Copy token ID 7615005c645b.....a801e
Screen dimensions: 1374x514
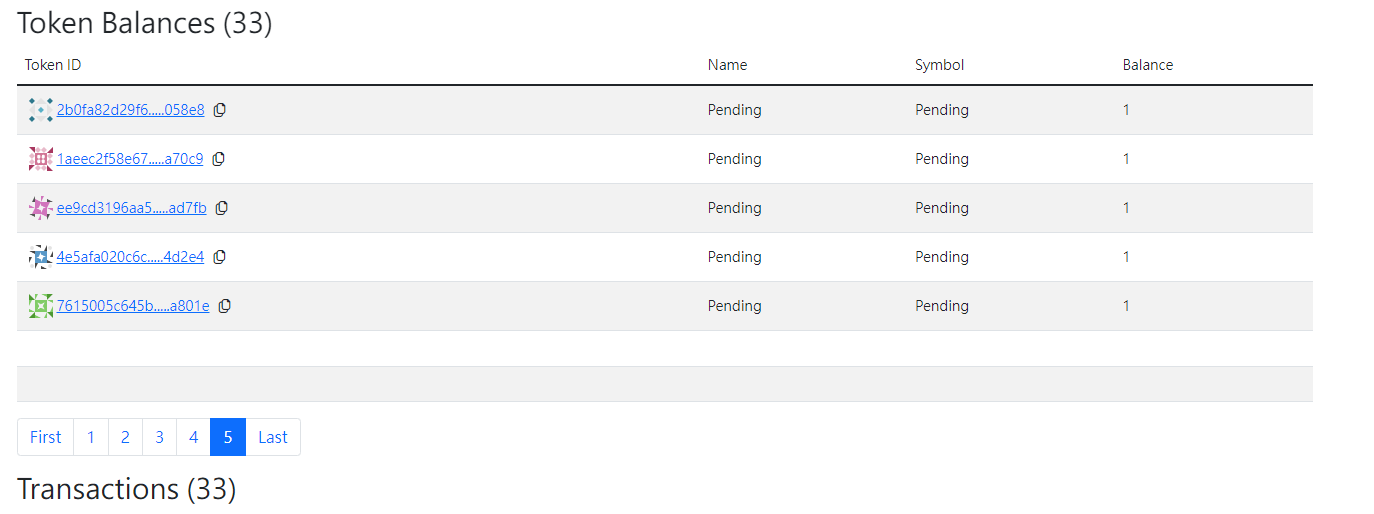[225, 306]
